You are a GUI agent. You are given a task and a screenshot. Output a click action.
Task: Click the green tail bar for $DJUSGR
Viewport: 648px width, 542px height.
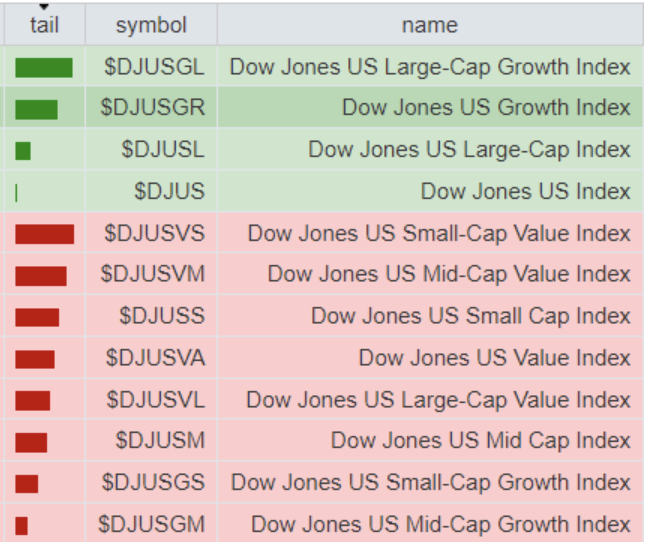pyautogui.click(x=37, y=109)
